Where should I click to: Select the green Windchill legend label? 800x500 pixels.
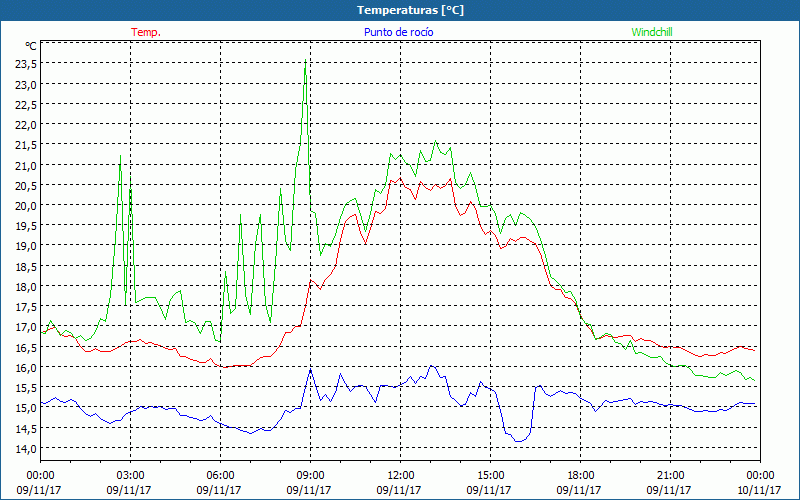[652, 32]
